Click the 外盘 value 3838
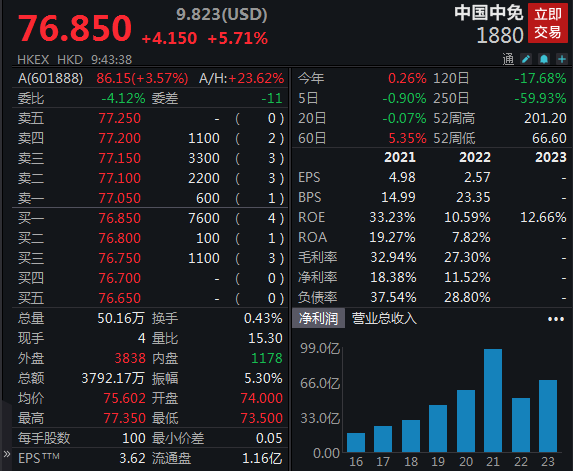 point(130,358)
